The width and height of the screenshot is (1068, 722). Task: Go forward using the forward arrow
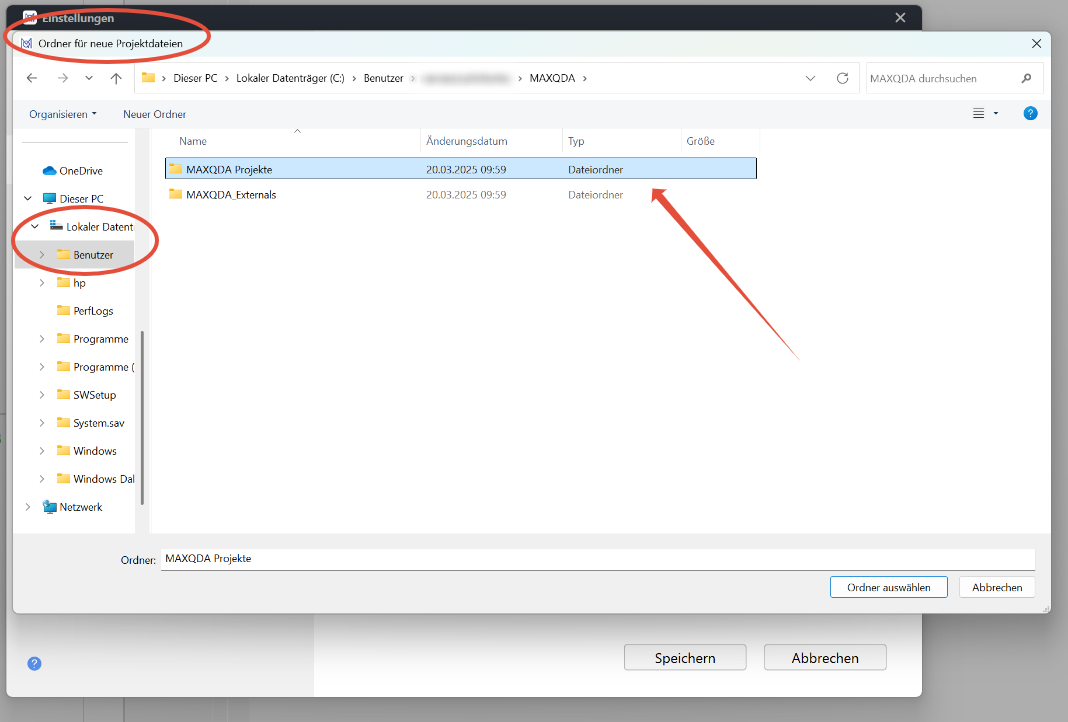point(63,78)
